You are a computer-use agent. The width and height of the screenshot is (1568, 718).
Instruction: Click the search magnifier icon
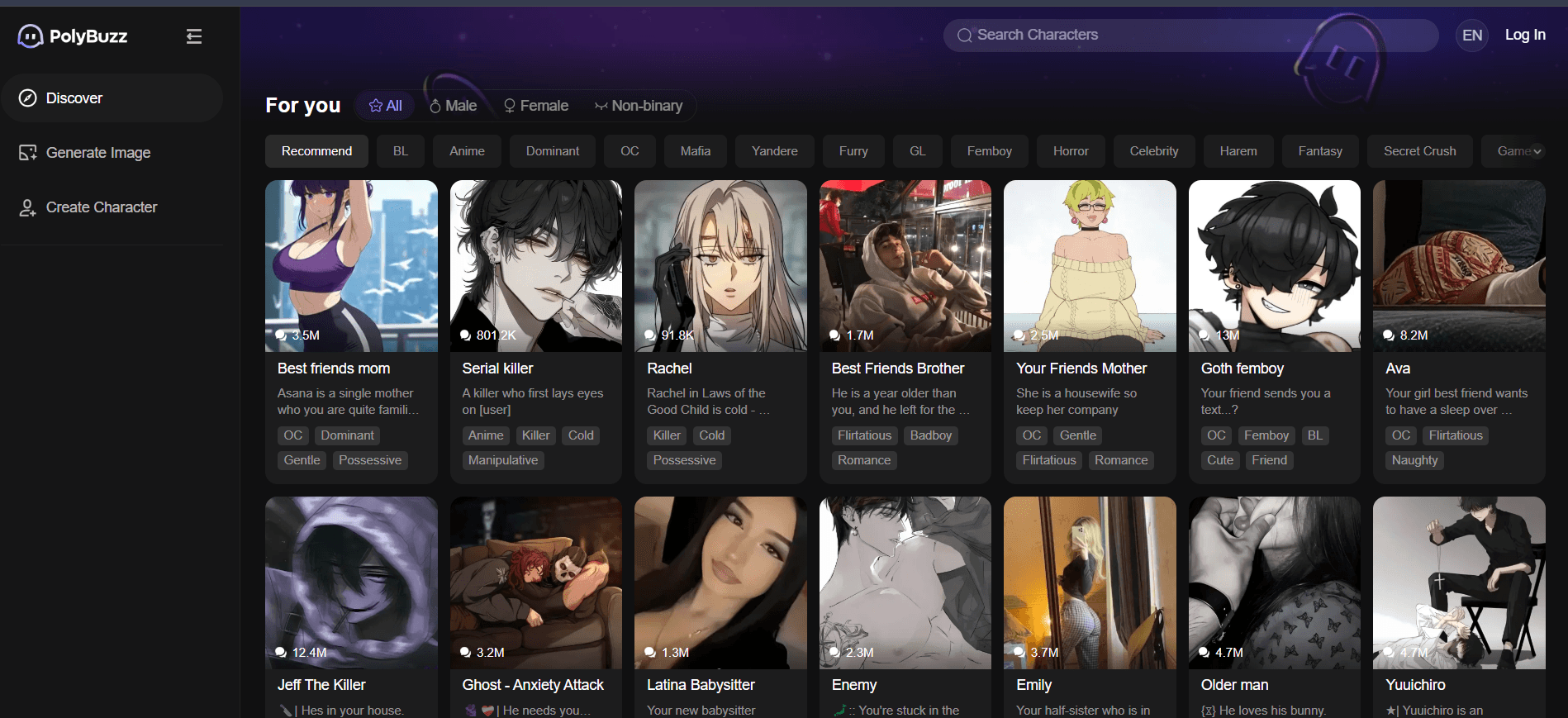click(x=964, y=35)
